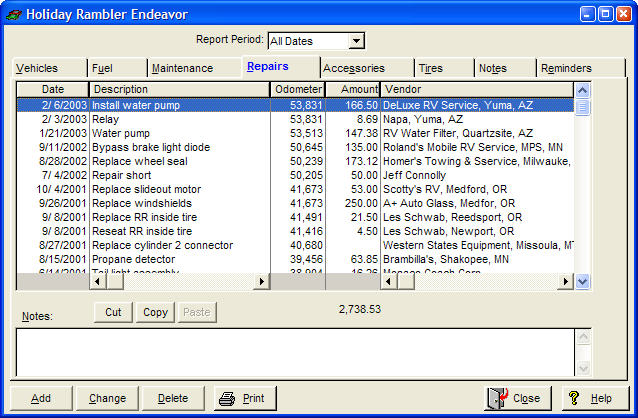The width and height of the screenshot is (638, 418).
Task: Click the Add button
Action: coord(41,398)
